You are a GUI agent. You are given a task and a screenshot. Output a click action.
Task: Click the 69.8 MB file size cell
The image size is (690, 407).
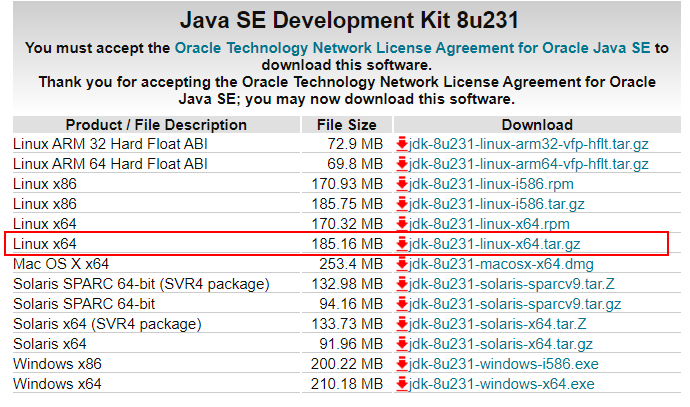[355, 164]
